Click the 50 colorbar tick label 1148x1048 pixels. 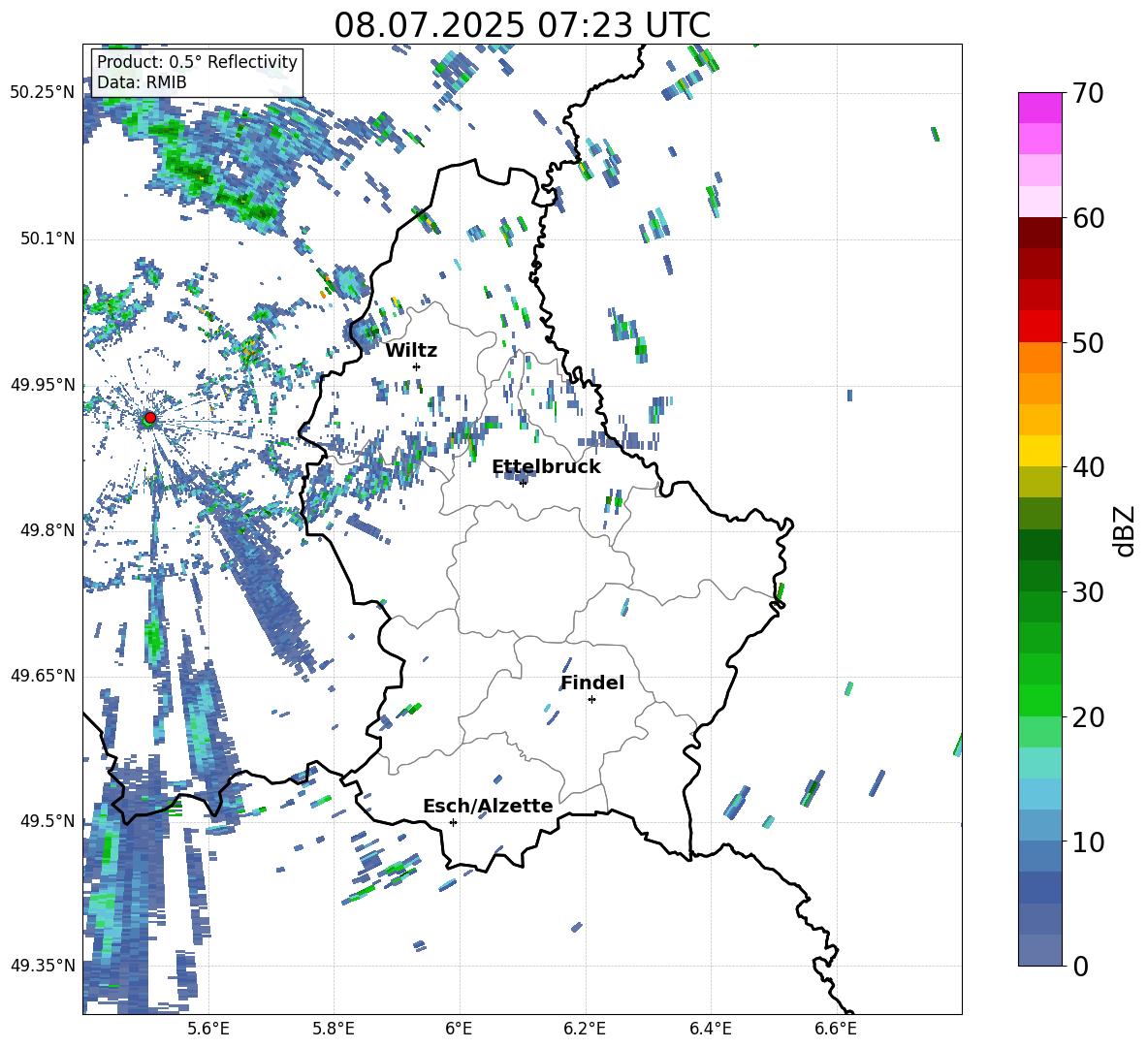1088,343
